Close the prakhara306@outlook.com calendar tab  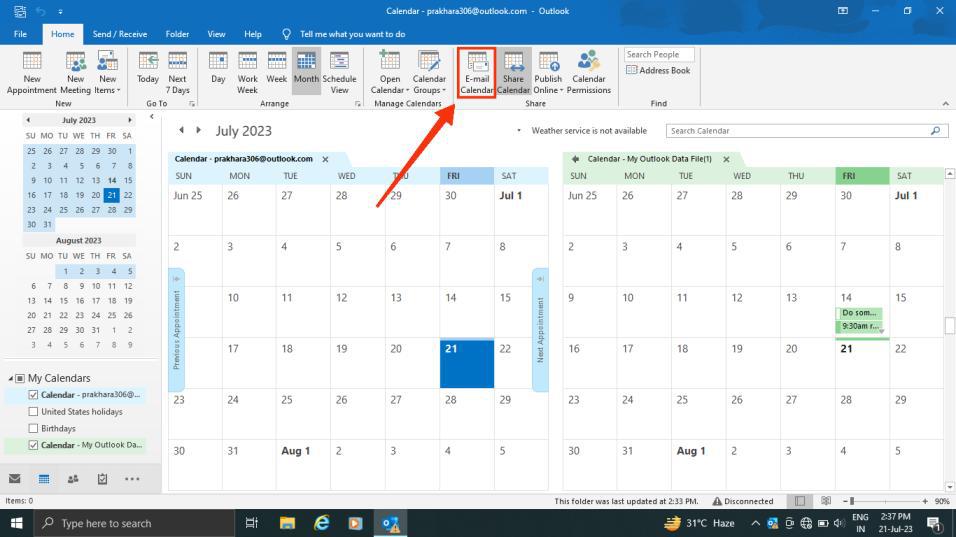pyautogui.click(x=326, y=159)
